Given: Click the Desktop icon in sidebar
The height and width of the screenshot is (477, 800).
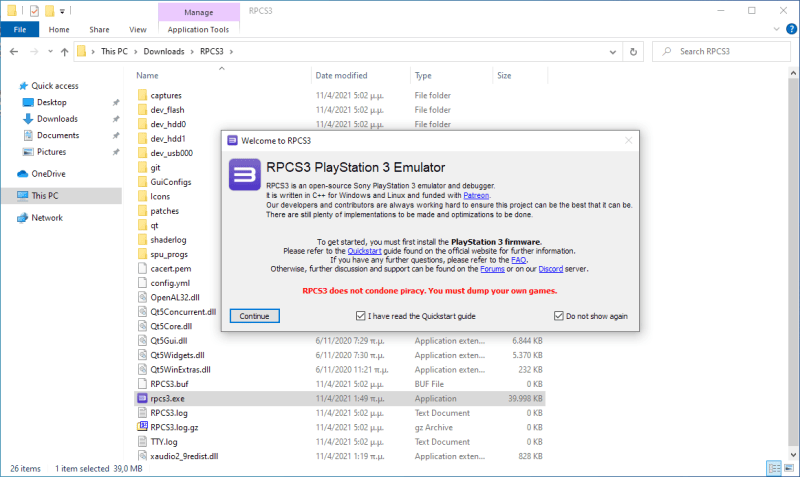Looking at the screenshot, I should point(28,103).
